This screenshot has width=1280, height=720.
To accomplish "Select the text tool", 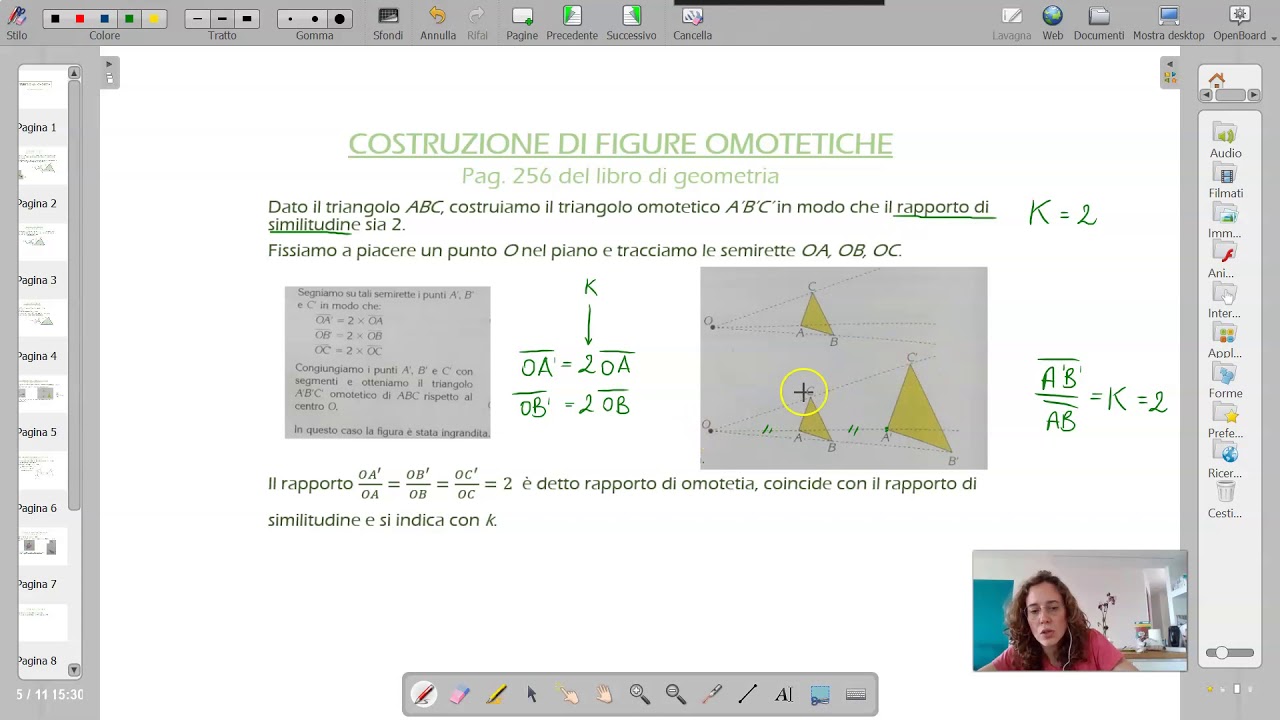I will (x=784, y=694).
